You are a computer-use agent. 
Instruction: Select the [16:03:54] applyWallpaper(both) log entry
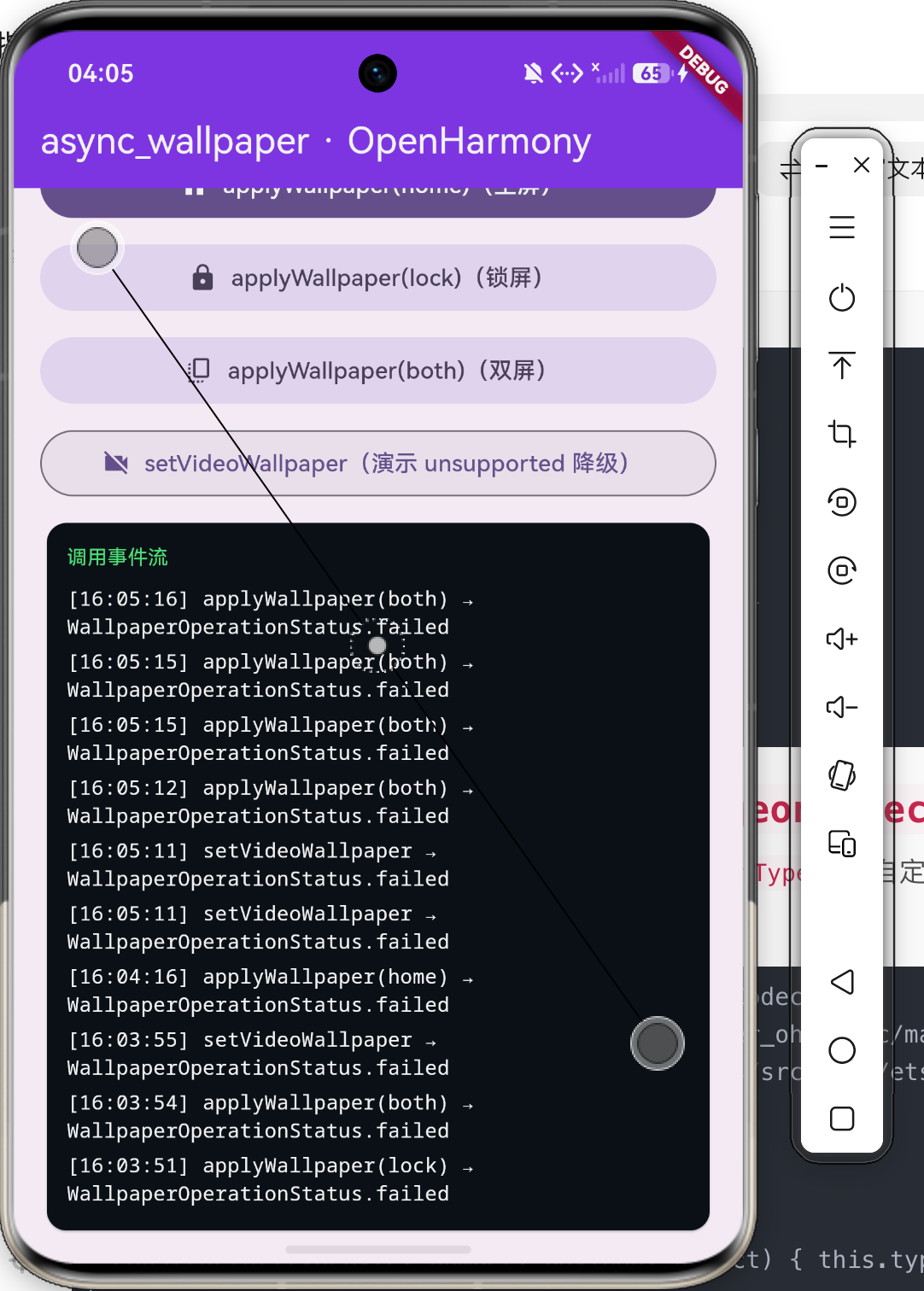tap(270, 1117)
